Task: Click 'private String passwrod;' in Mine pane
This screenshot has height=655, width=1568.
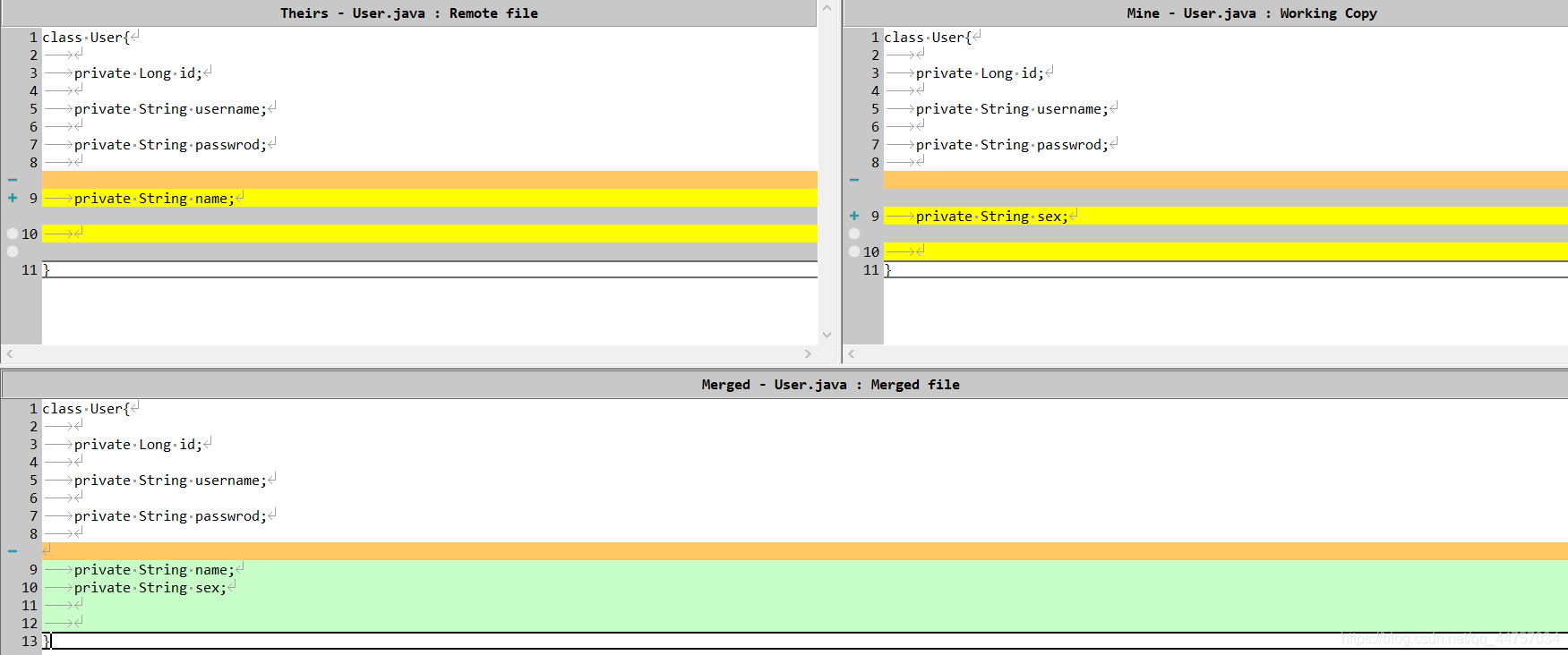Action: pyautogui.click(x=1012, y=145)
